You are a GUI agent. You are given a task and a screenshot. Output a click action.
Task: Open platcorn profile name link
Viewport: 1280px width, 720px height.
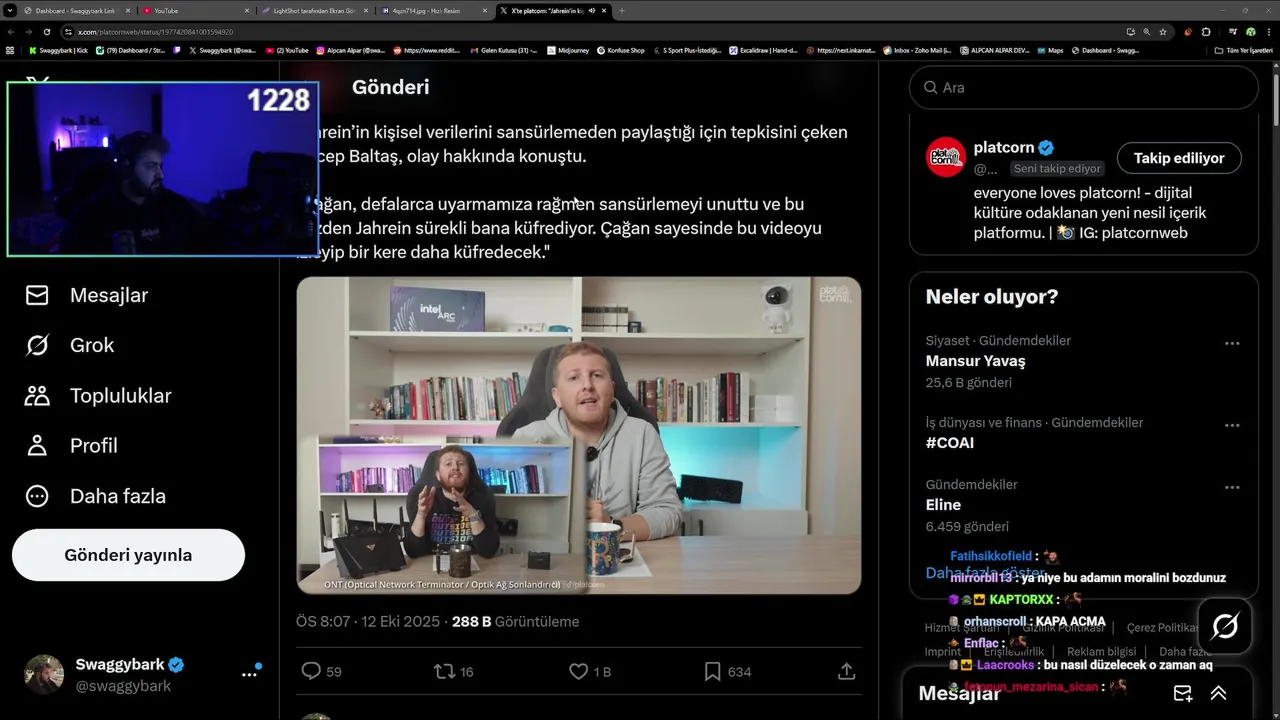[1004, 147]
